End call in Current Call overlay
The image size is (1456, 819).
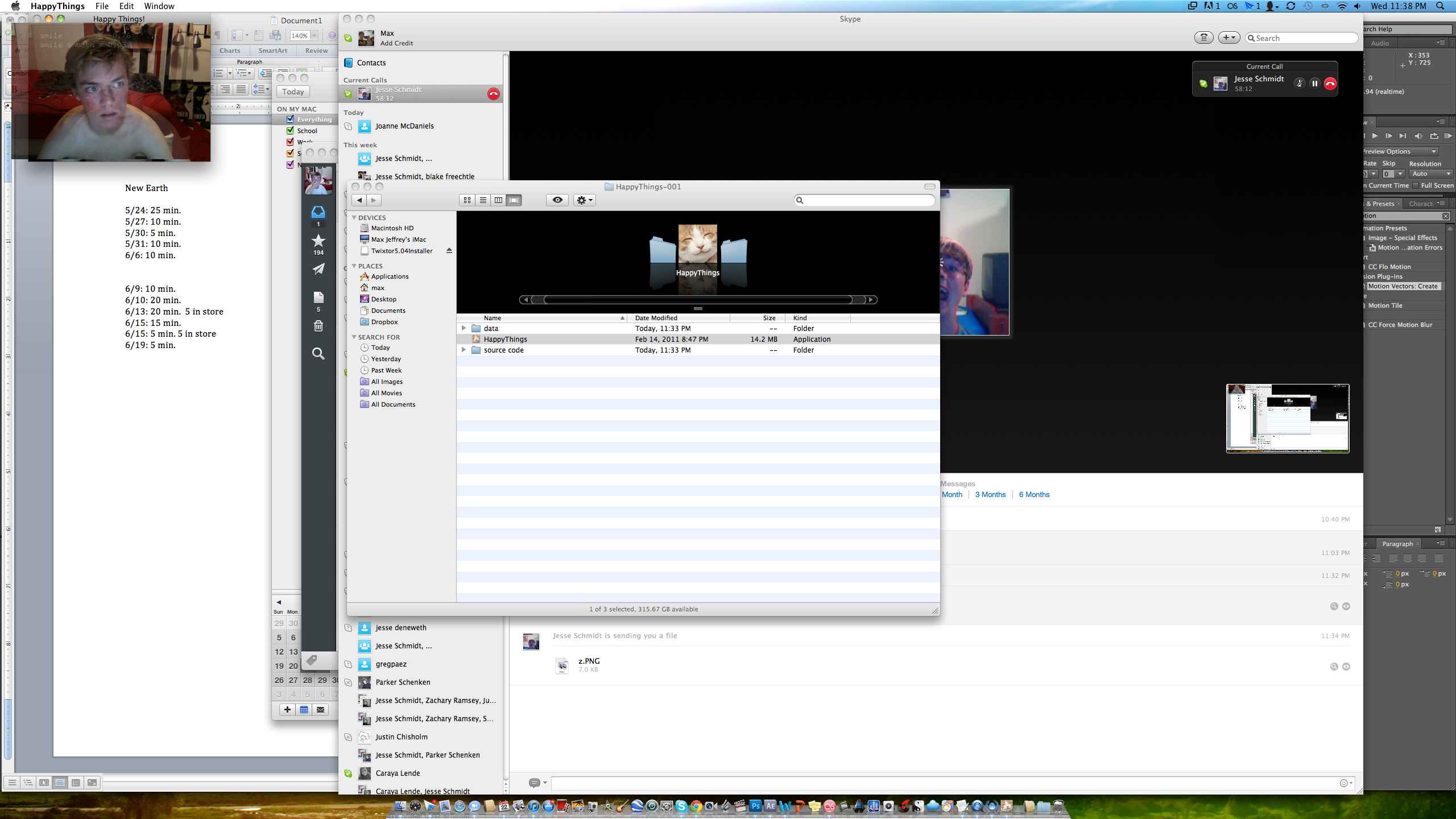point(1330,84)
